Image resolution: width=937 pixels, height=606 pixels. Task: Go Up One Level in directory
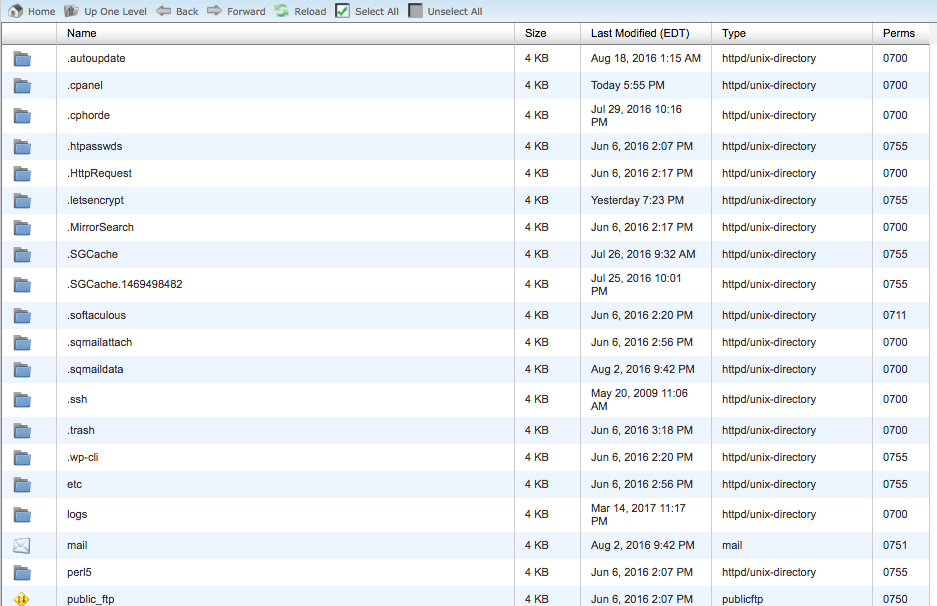pyautogui.click(x=72, y=11)
